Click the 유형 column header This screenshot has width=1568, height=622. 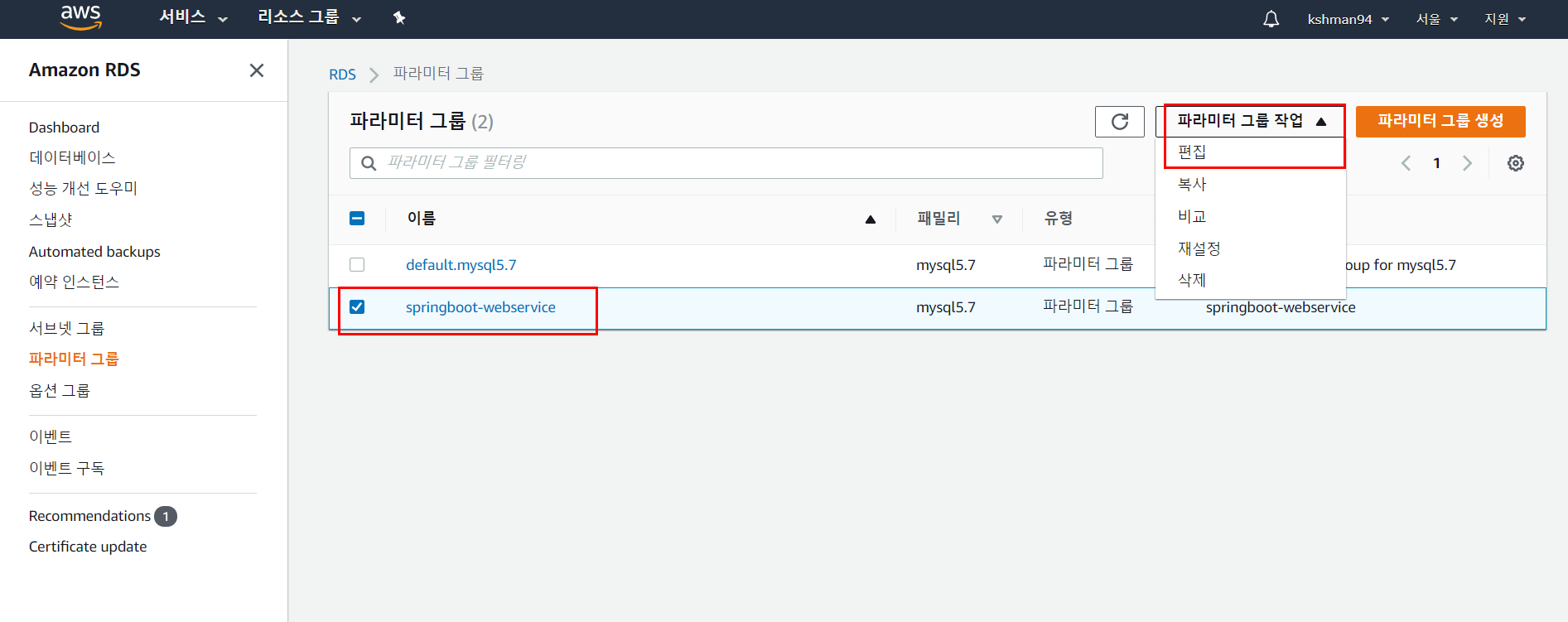(1059, 219)
